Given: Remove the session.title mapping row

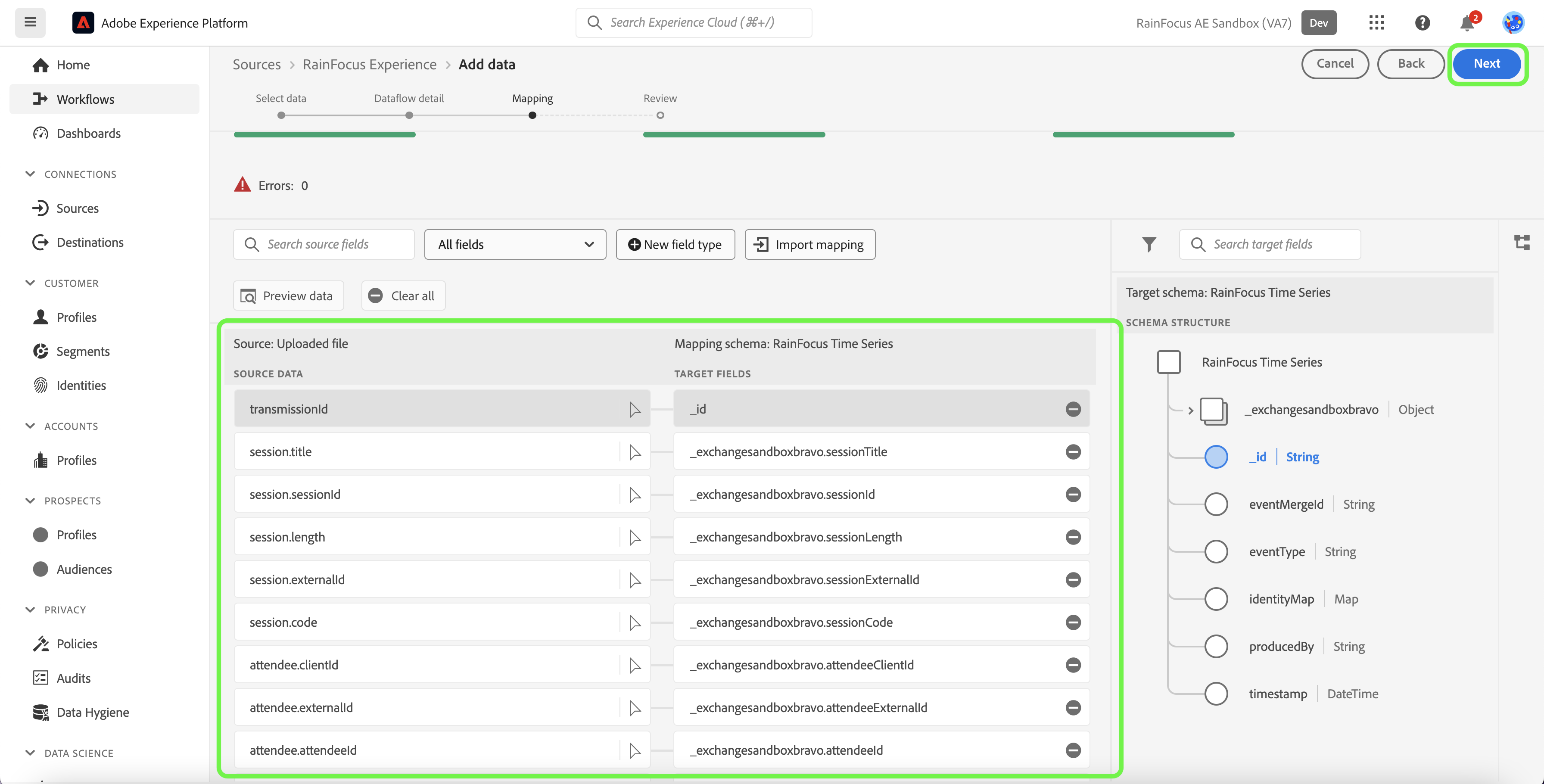Looking at the screenshot, I should tap(1073, 452).
